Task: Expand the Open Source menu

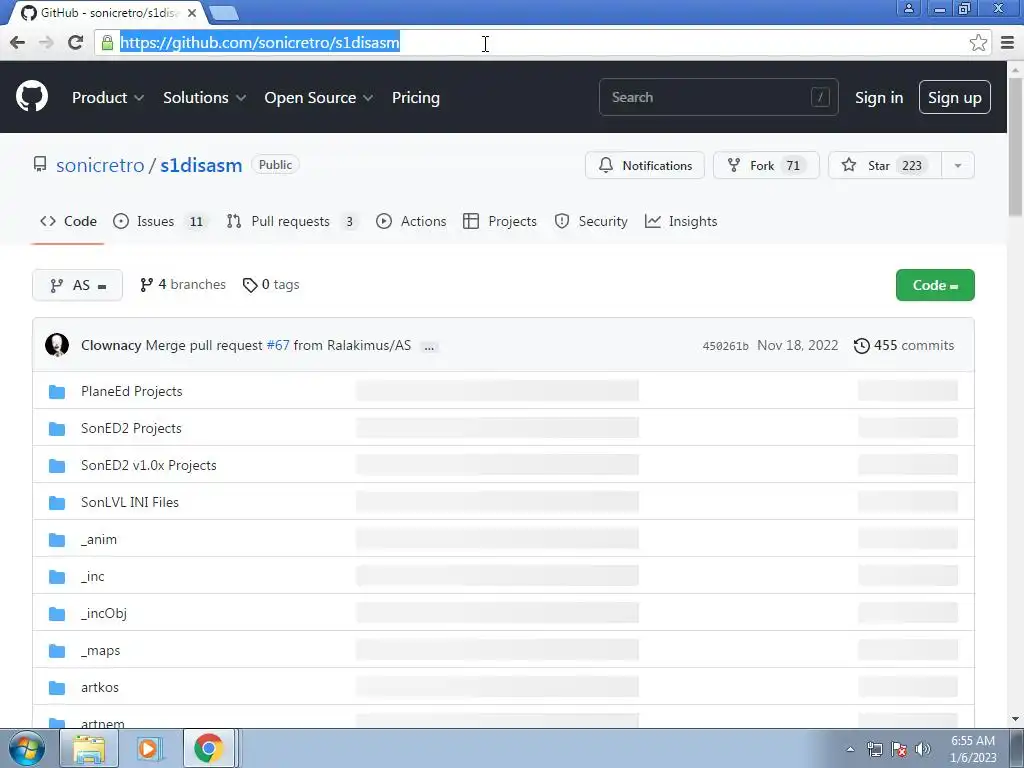Action: (319, 97)
